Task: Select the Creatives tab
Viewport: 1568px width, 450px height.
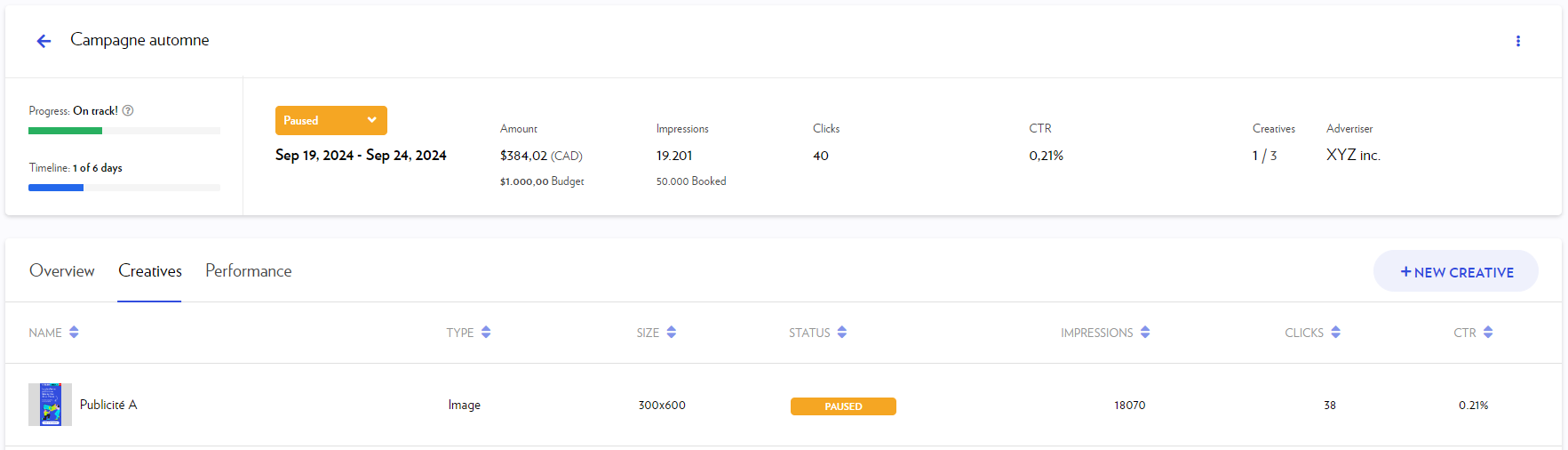Action: click(149, 271)
